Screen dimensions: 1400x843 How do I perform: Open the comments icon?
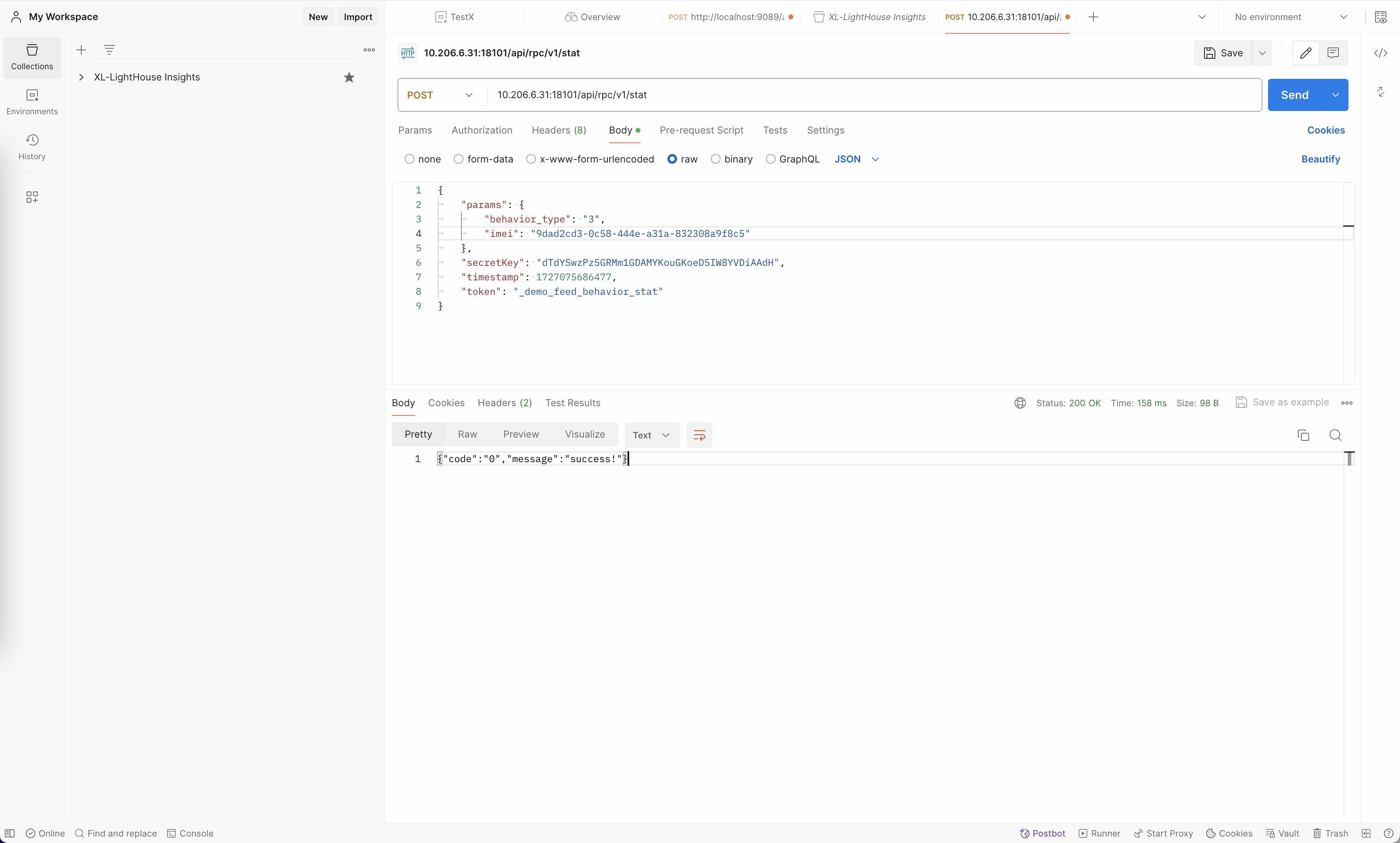pyautogui.click(x=1333, y=53)
